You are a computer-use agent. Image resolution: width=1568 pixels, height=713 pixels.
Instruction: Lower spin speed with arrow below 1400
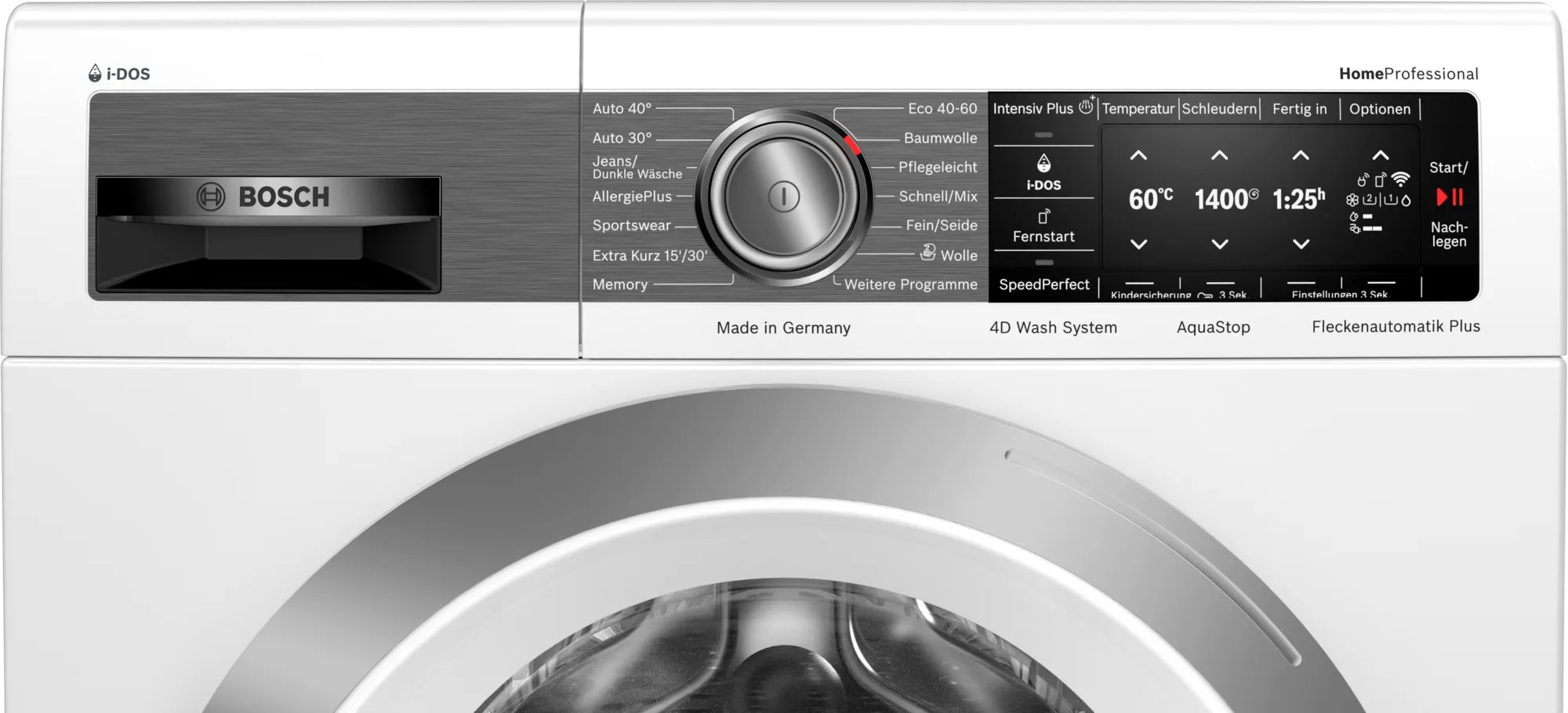[x=1220, y=244]
